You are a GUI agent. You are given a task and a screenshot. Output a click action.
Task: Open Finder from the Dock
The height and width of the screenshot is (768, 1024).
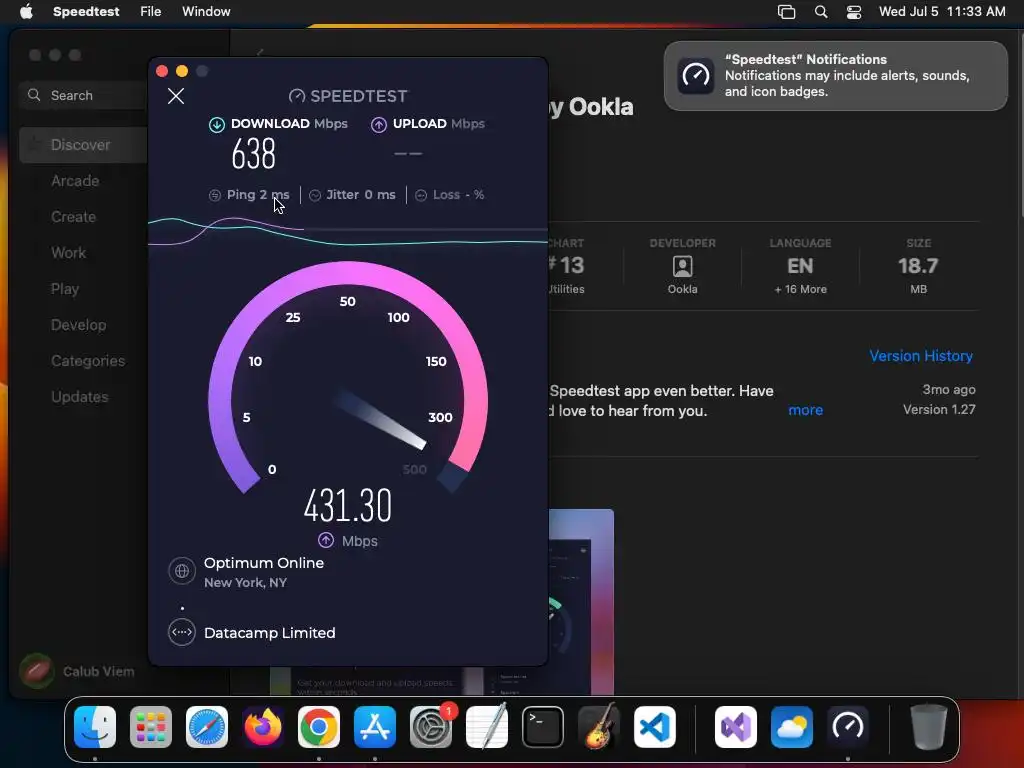[95, 727]
